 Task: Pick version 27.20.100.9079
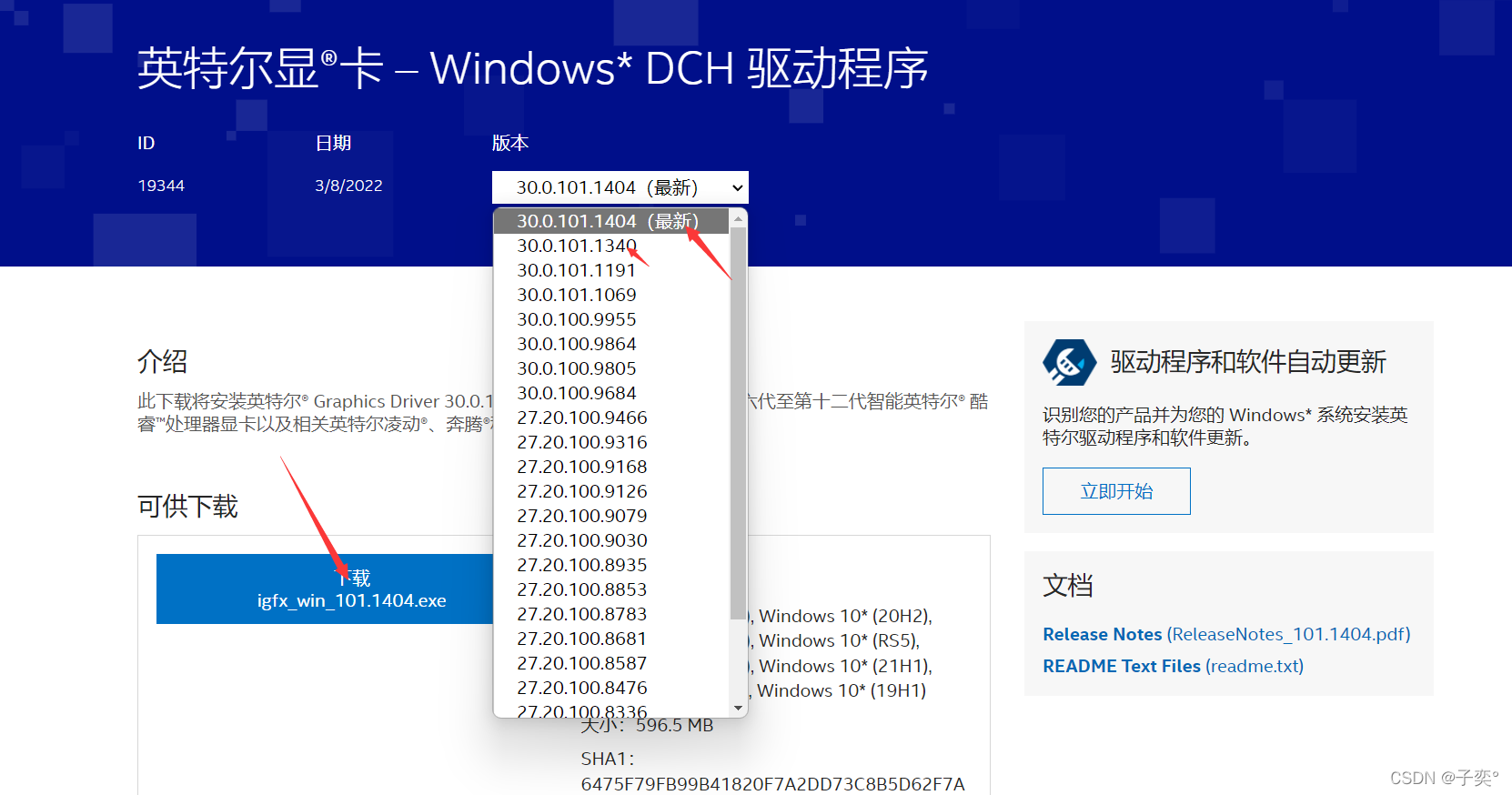tap(611, 516)
